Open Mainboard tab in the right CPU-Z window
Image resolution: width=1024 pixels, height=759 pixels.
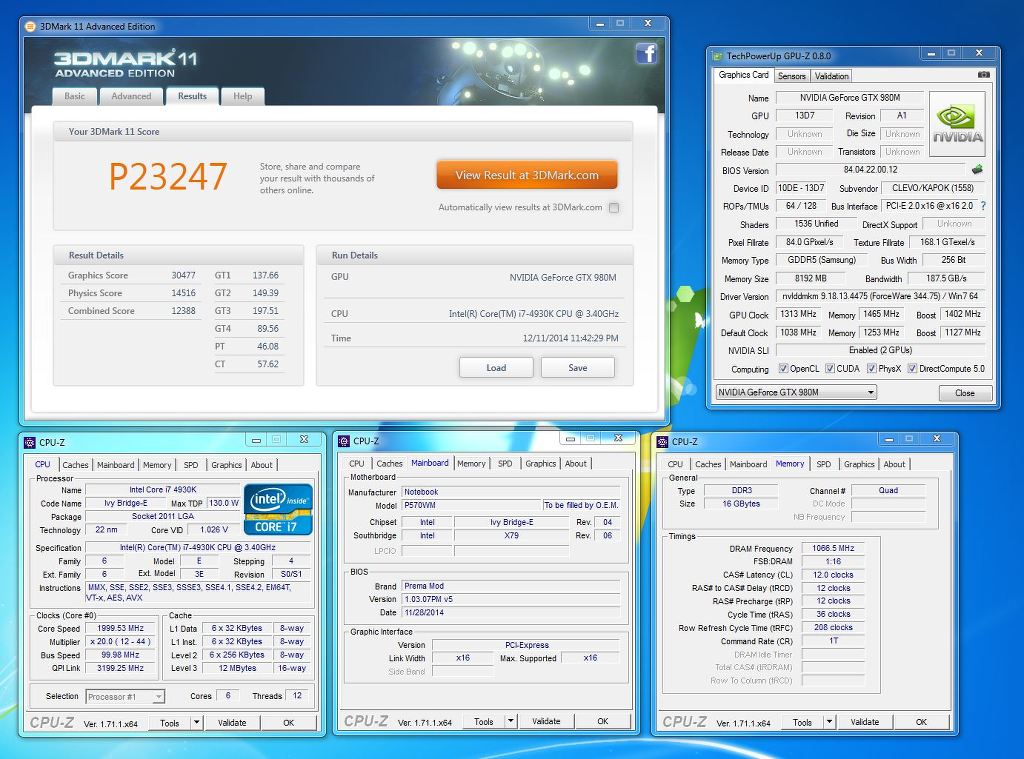[748, 464]
